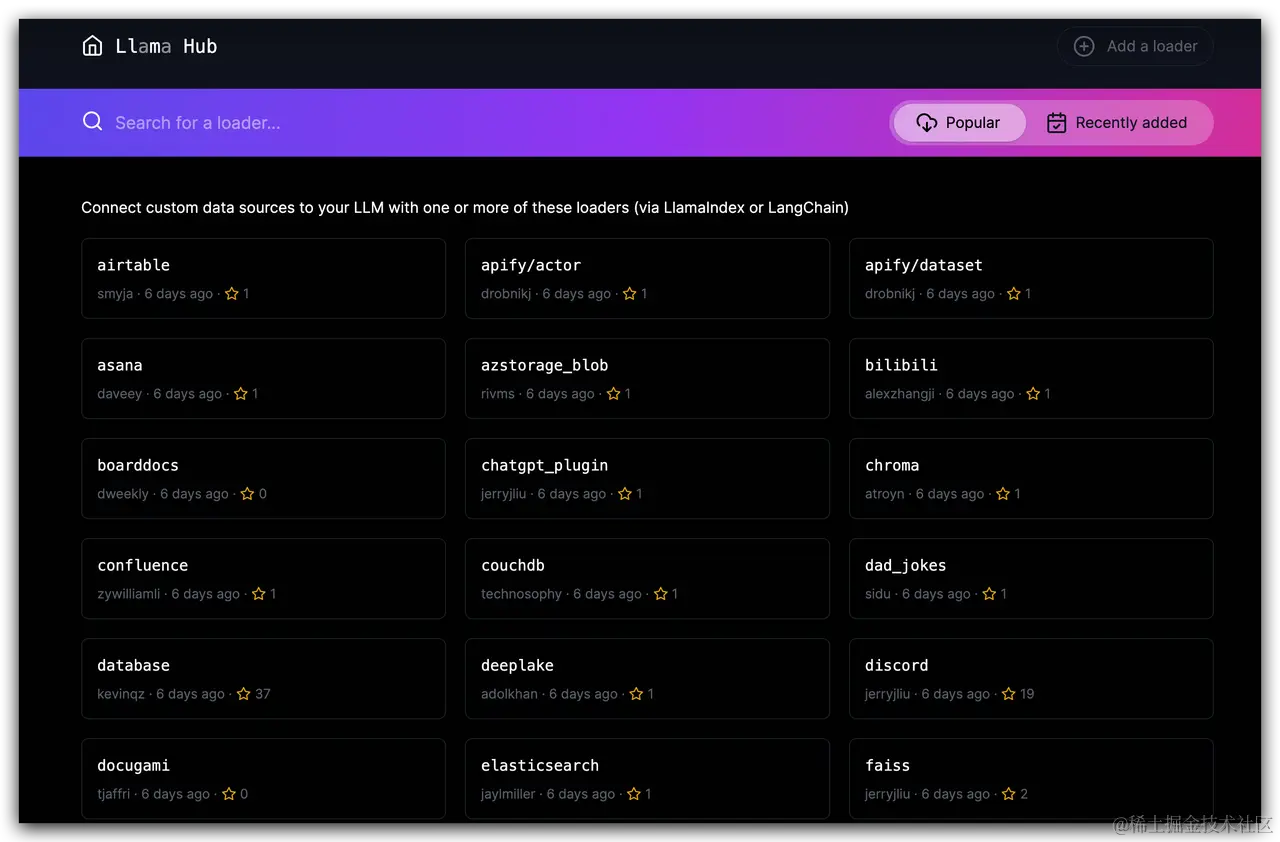Image resolution: width=1280 pixels, height=842 pixels.
Task: Open the apify/dataset loader title
Action: 924,265
